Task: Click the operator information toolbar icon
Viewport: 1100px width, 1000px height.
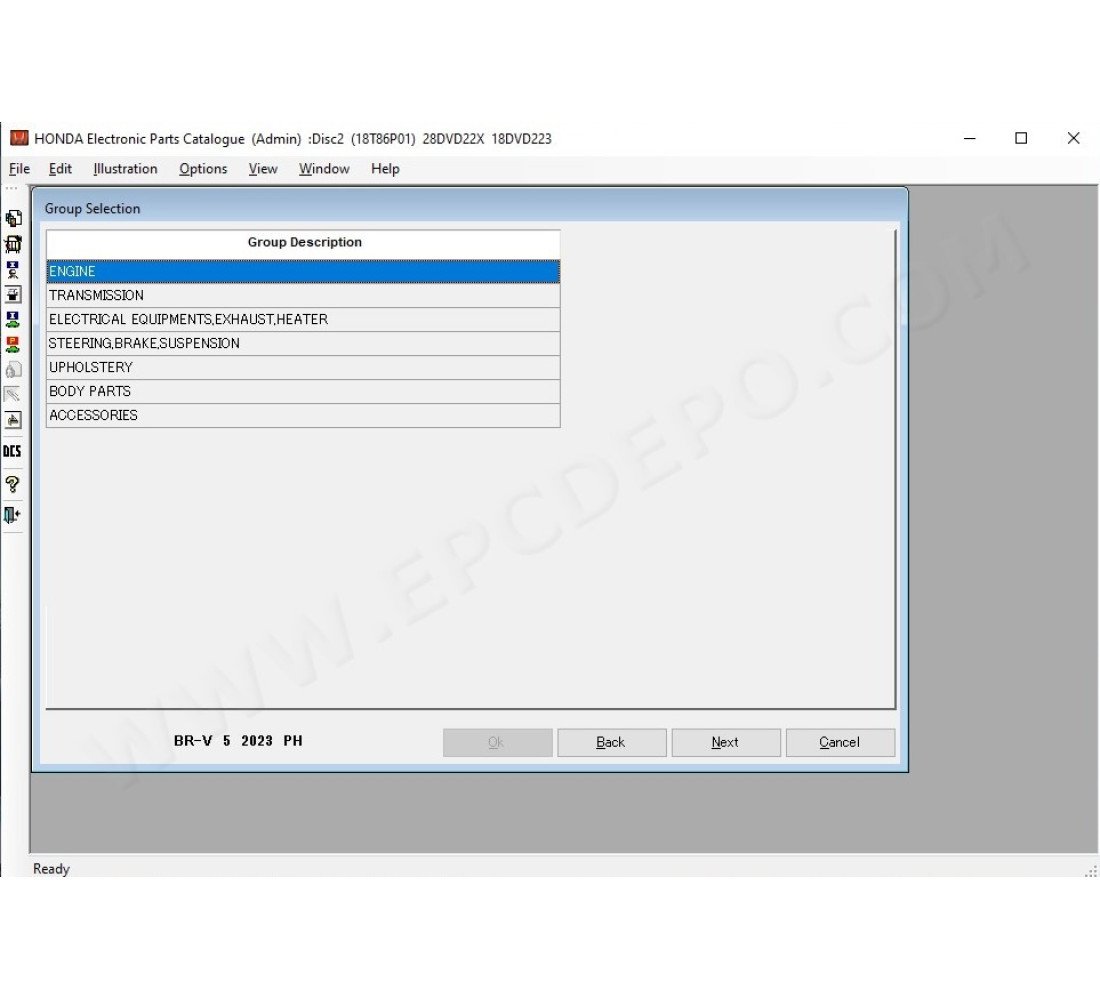Action: [x=12, y=268]
